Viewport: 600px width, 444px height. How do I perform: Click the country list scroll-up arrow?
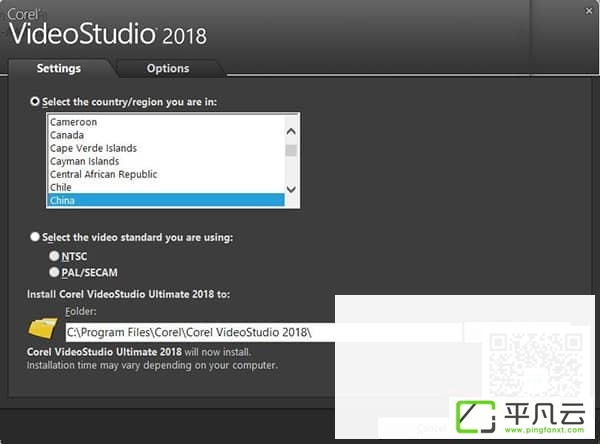click(x=291, y=132)
